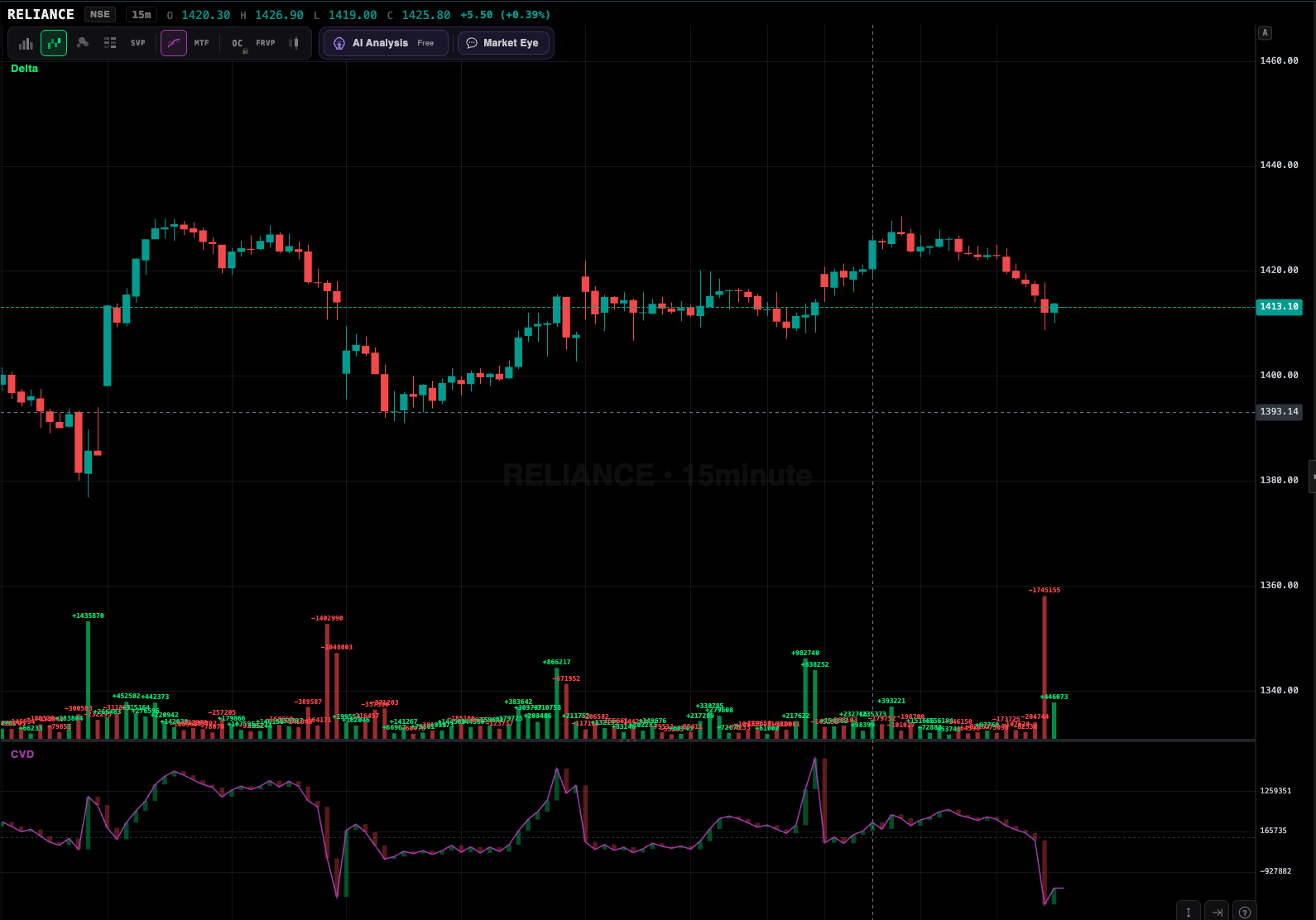Click the -1402990 delta bar label
This screenshot has width=1316, height=920.
click(x=327, y=618)
